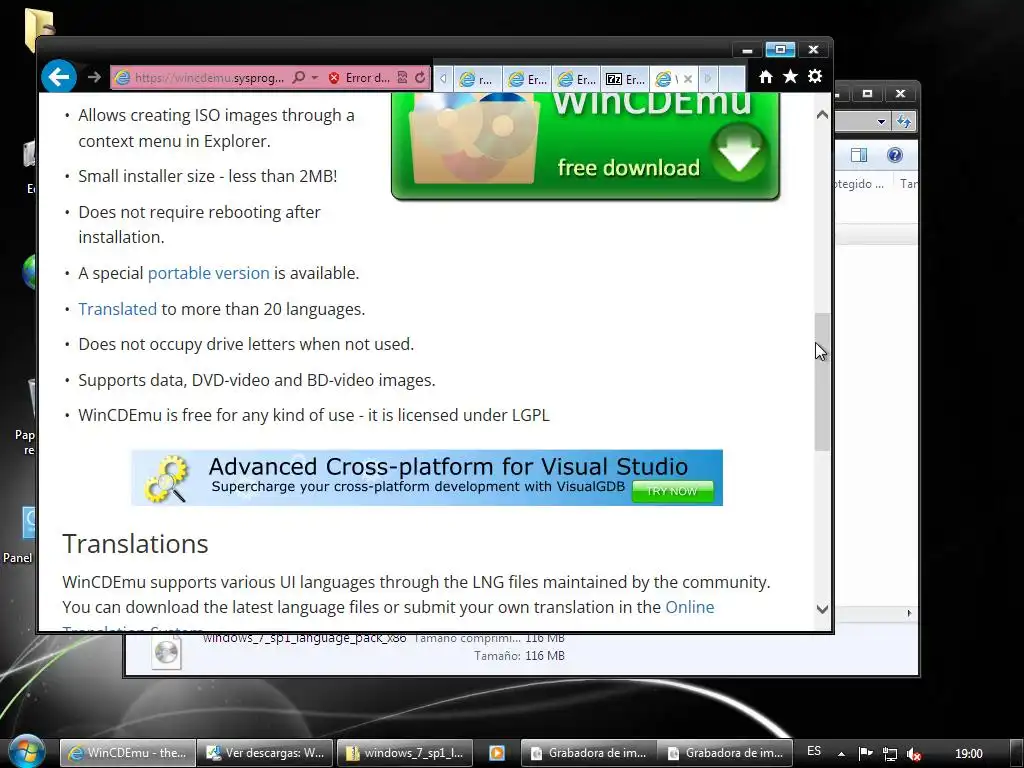Open the 'Translated' link
1024x768 pixels.
pyautogui.click(x=118, y=309)
